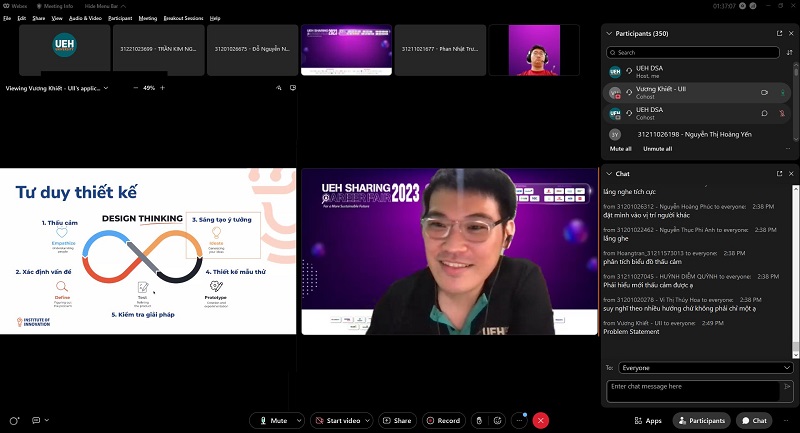Open the Audio & Video menu
The width and height of the screenshot is (800, 433).
[x=85, y=18]
